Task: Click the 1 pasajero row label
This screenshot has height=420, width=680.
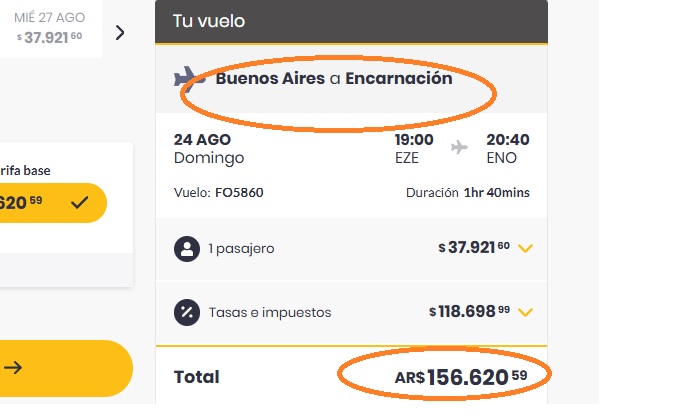Action: [241, 249]
